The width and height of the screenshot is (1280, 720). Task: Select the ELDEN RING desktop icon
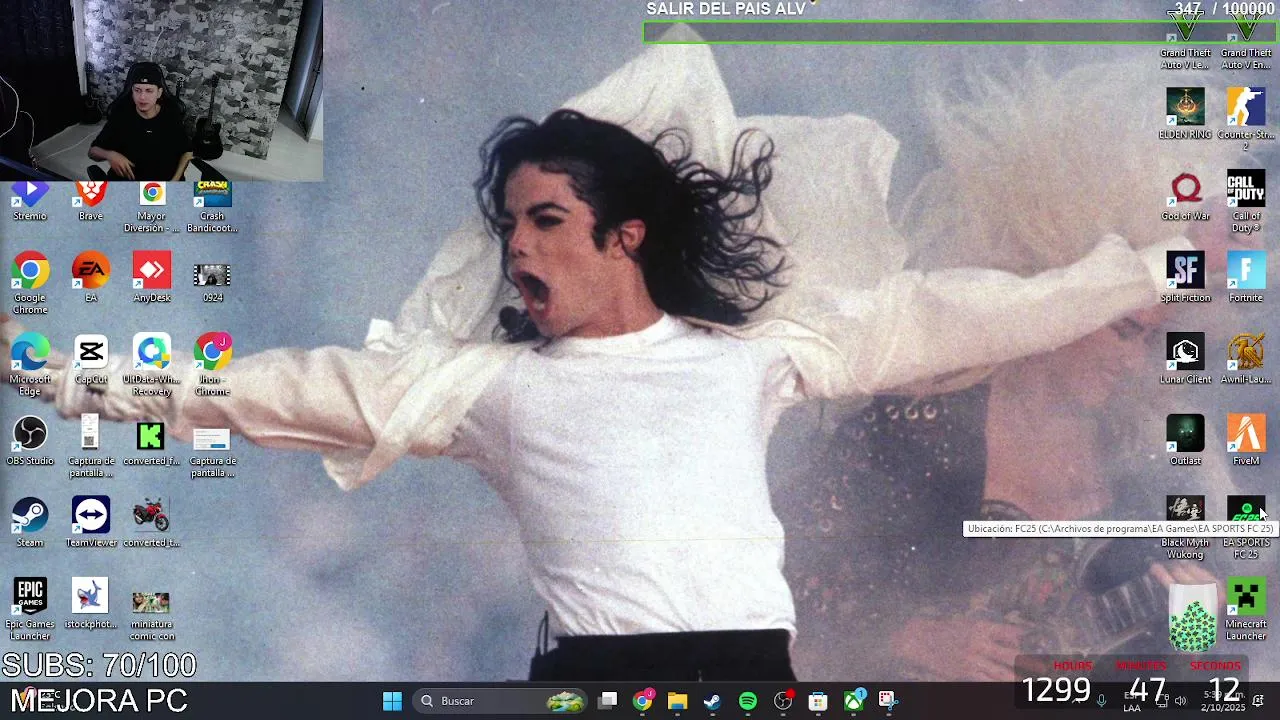pos(1186,114)
